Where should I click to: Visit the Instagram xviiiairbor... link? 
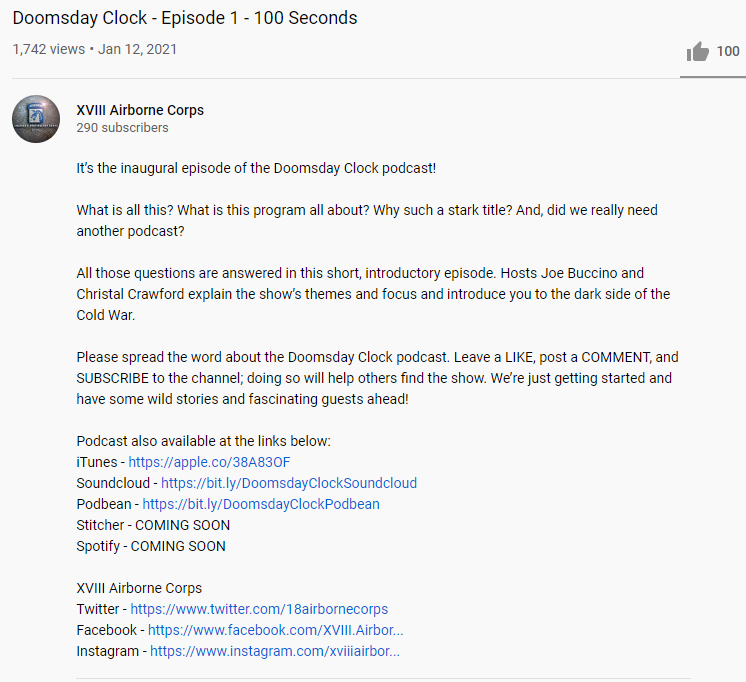(x=275, y=651)
